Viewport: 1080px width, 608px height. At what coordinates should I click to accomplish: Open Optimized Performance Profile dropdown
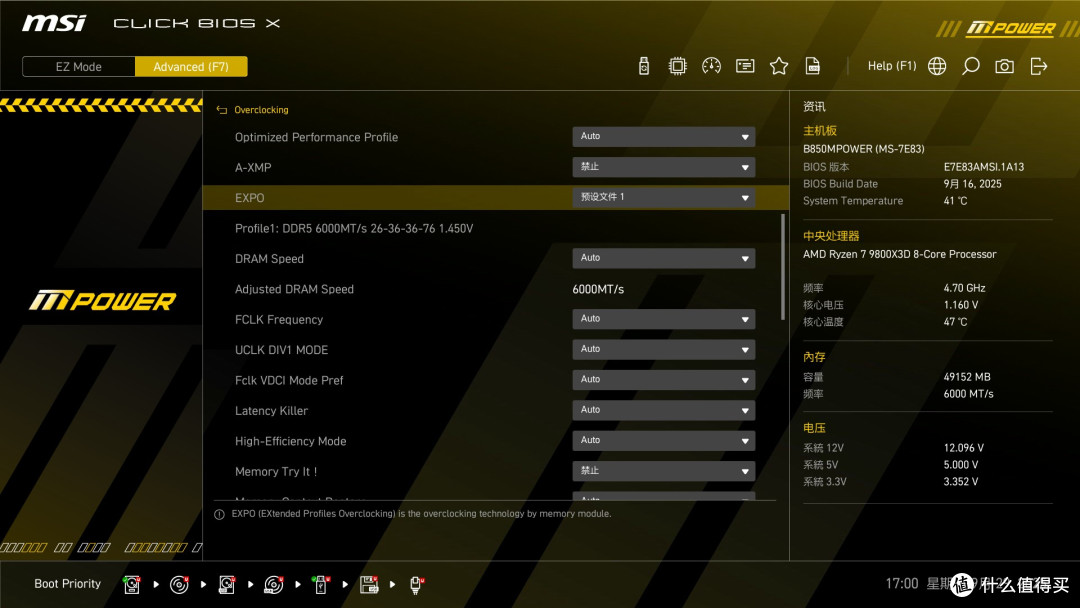click(663, 136)
